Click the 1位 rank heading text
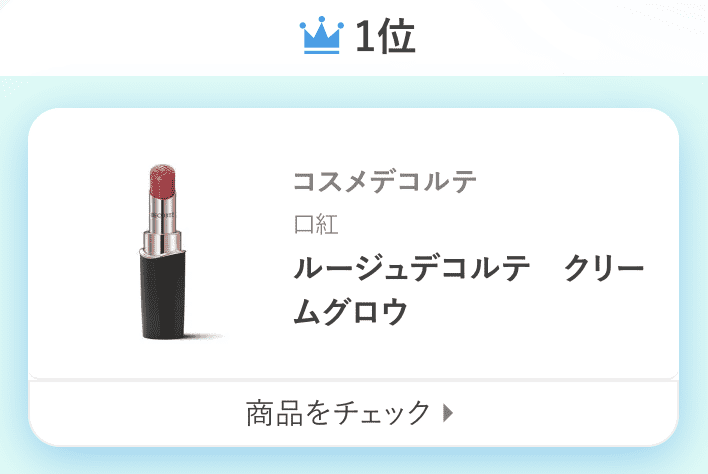 385,37
